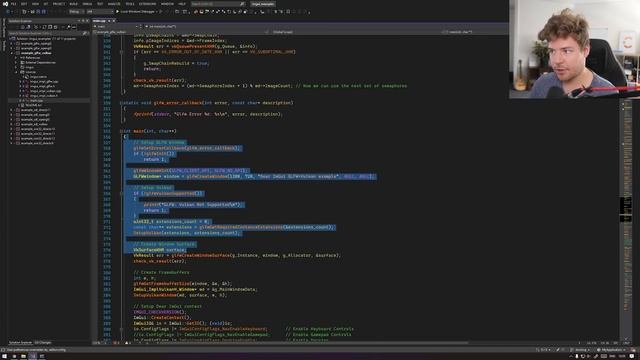Click the vertical scrollbar of the code editor
The height and width of the screenshot is (360, 640).
click(625, 220)
